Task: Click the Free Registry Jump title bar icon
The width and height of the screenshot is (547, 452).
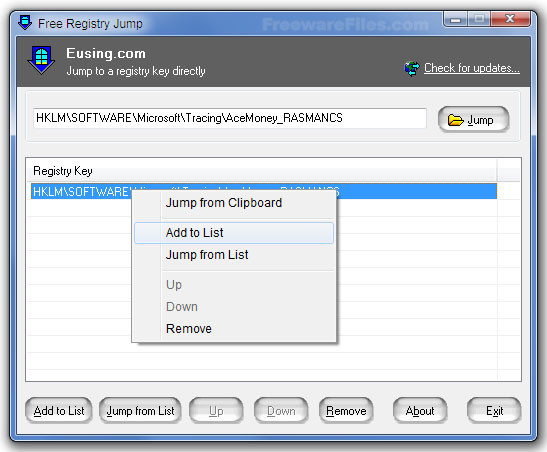Action: (25, 23)
